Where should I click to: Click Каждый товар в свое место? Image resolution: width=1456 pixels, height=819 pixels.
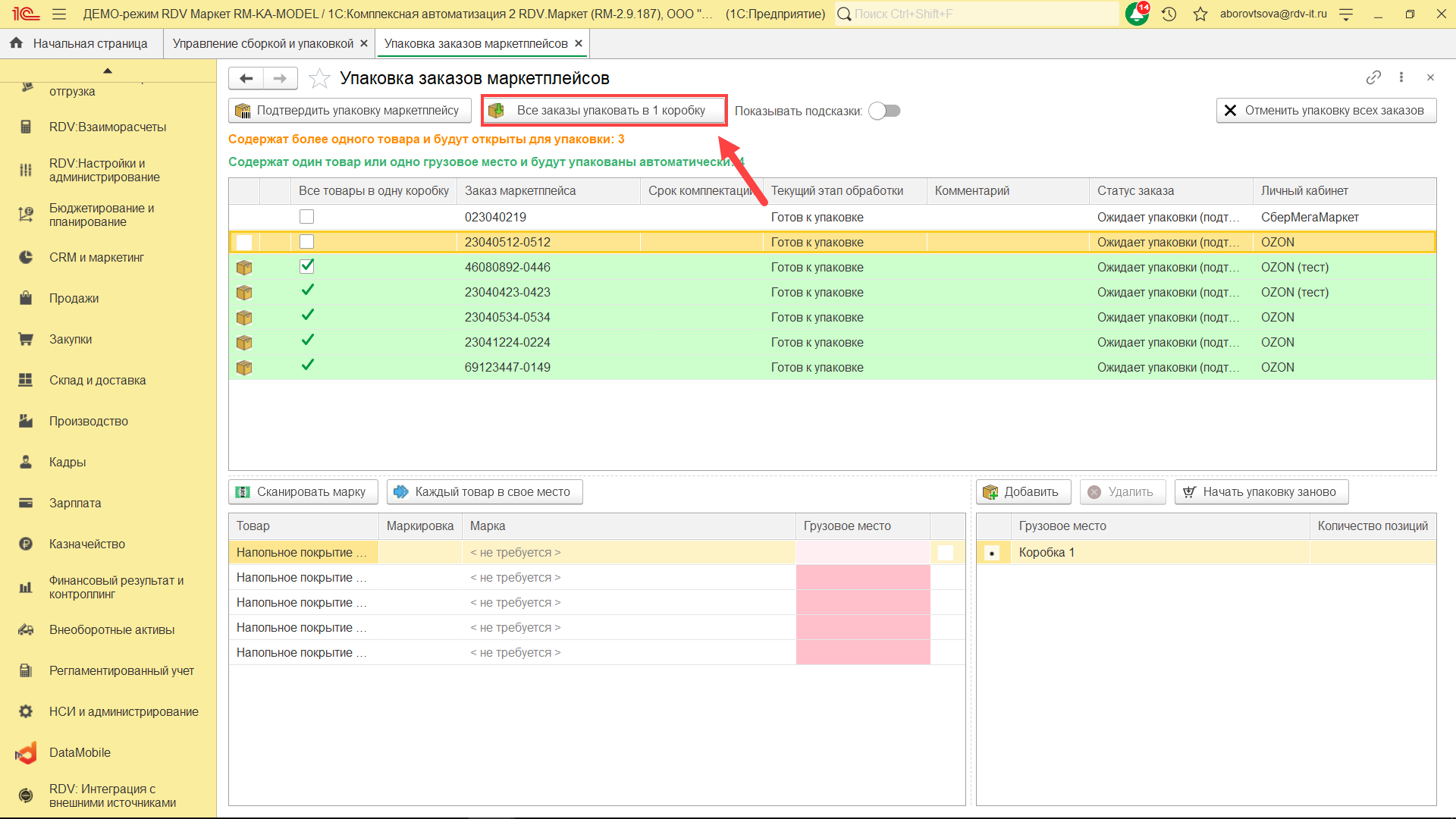pos(484,491)
